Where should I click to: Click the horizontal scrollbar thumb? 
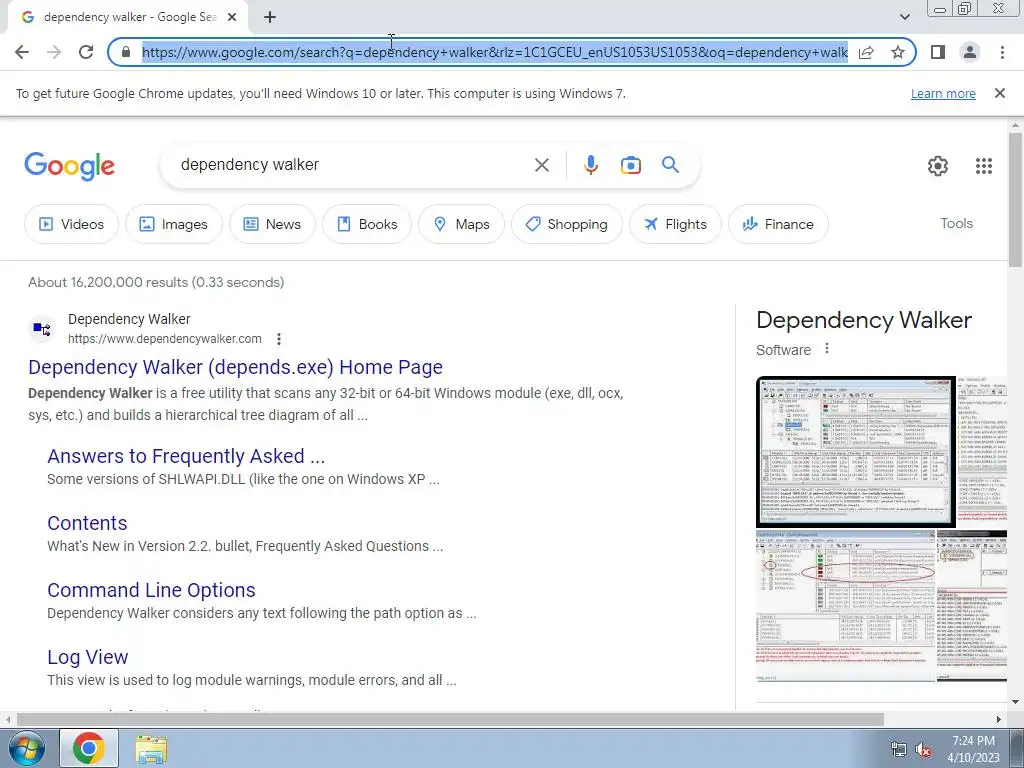tap(450, 719)
